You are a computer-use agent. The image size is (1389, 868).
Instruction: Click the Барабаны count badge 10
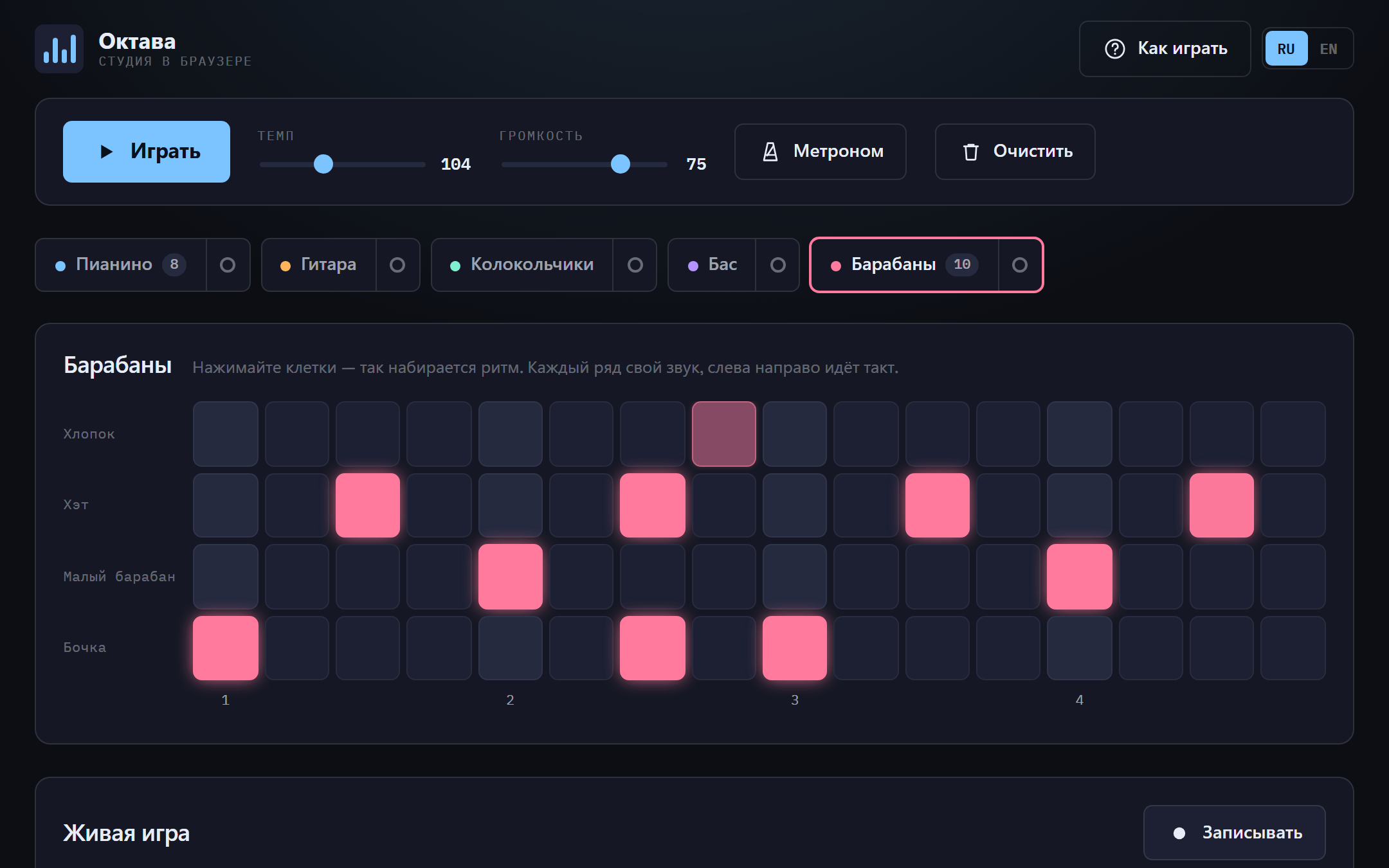click(x=962, y=265)
